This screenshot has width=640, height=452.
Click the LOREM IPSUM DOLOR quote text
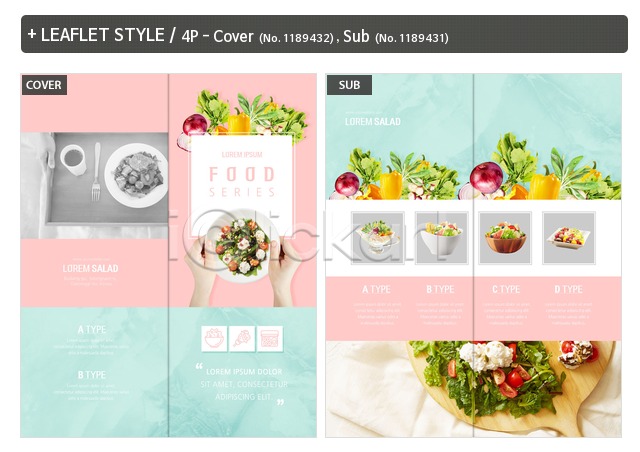coord(243,384)
